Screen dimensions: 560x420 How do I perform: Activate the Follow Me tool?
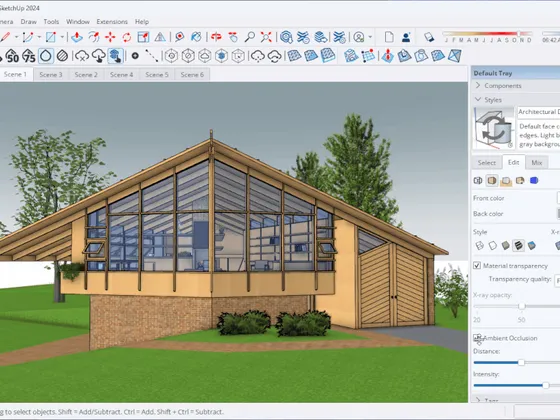click(x=94, y=37)
